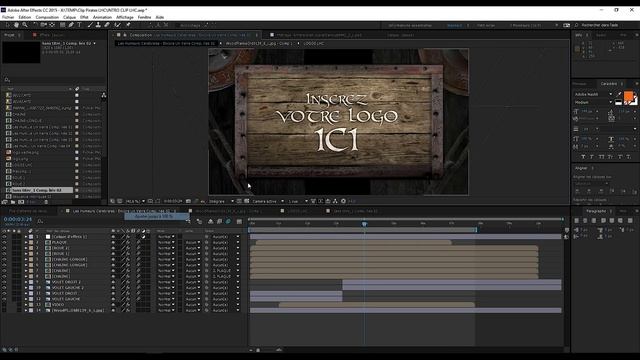Viewport: 640px width, 360px height.
Task: Open the Caméra active view dropdown
Action: 268,201
